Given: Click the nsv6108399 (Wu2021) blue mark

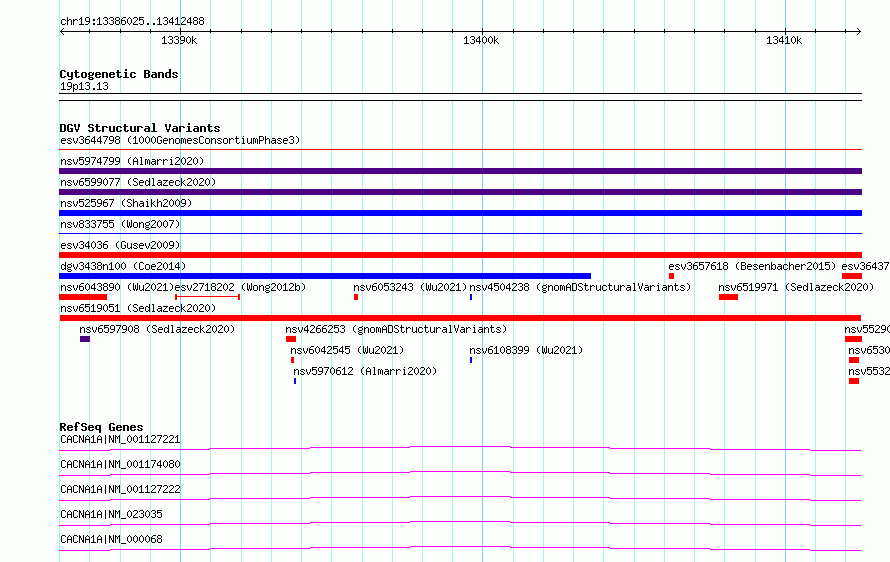Looking at the screenshot, I should 471,360.
